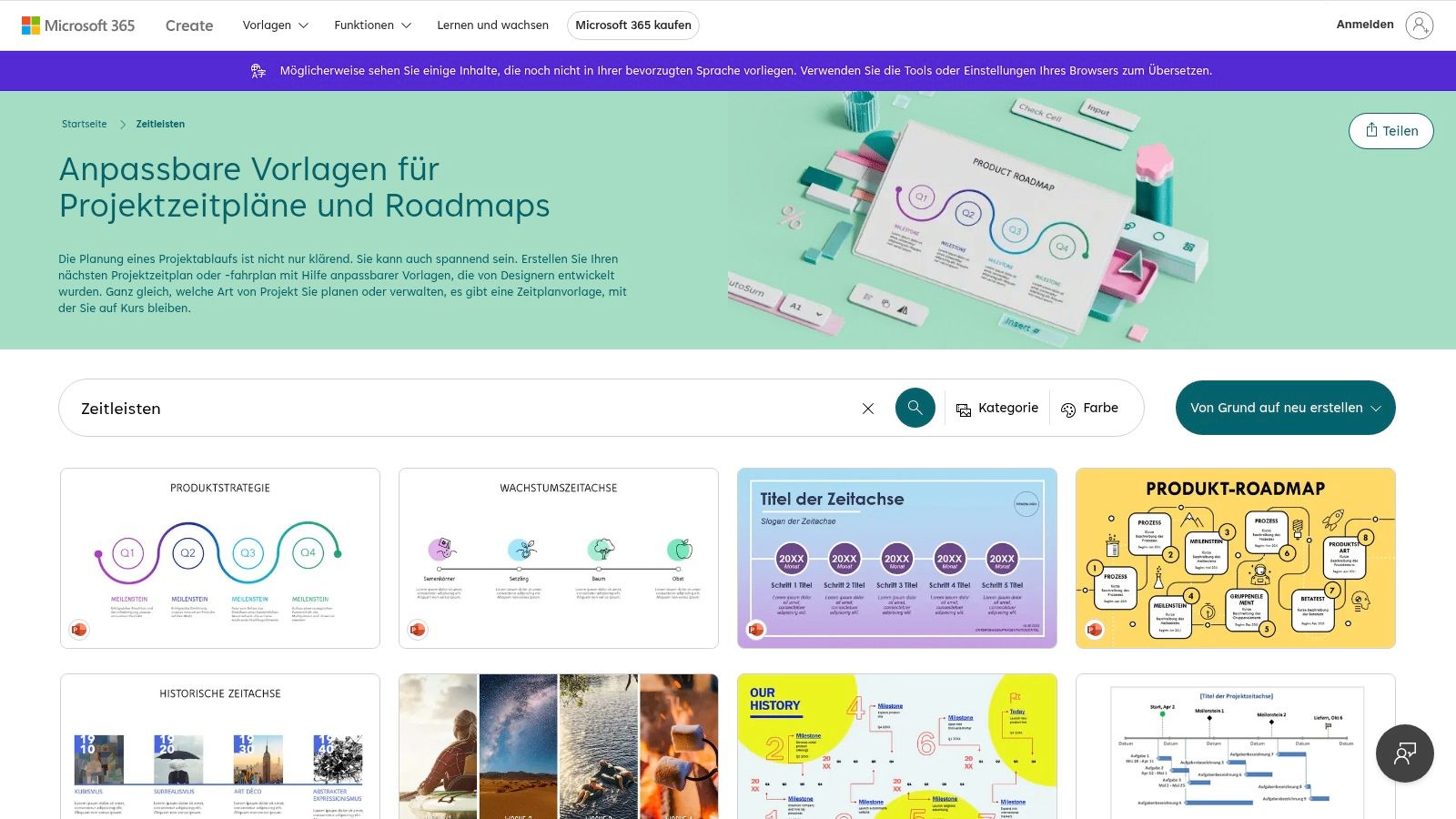Image resolution: width=1456 pixels, height=819 pixels.
Task: Open the Farbe color filter
Action: pyautogui.click(x=1090, y=409)
